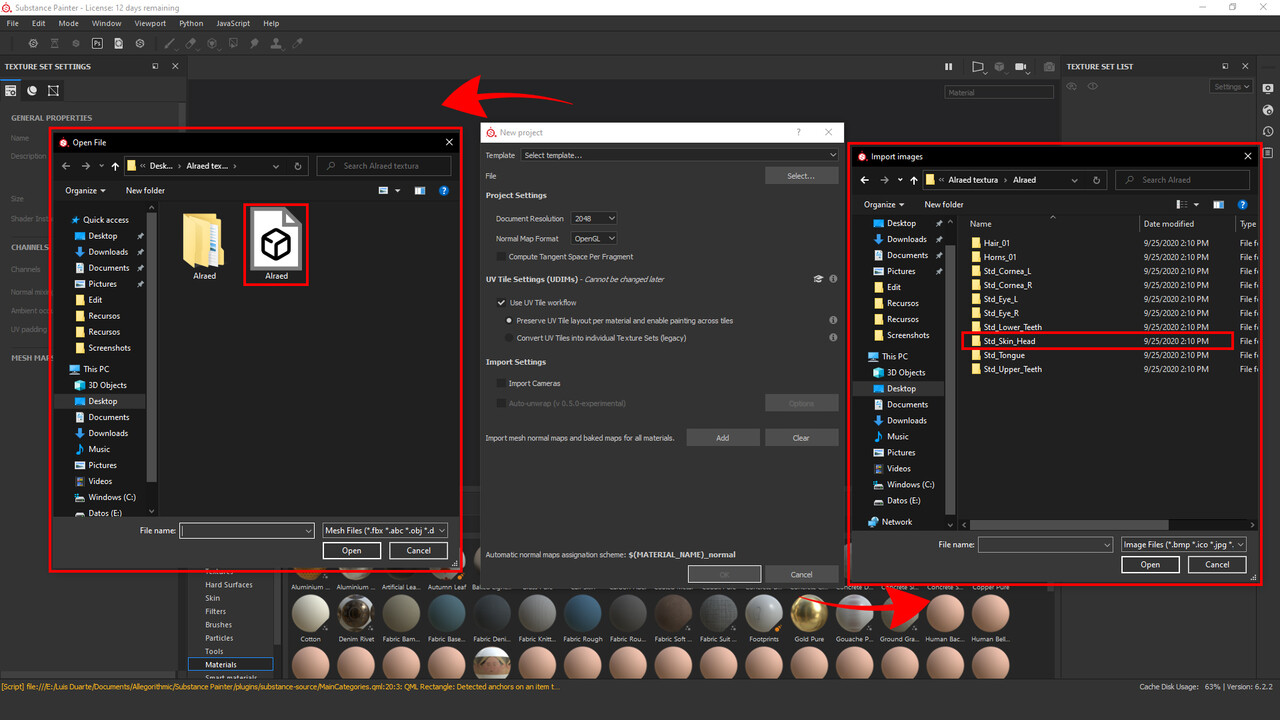Click Select... button in New project
The image size is (1280, 720).
[801, 176]
